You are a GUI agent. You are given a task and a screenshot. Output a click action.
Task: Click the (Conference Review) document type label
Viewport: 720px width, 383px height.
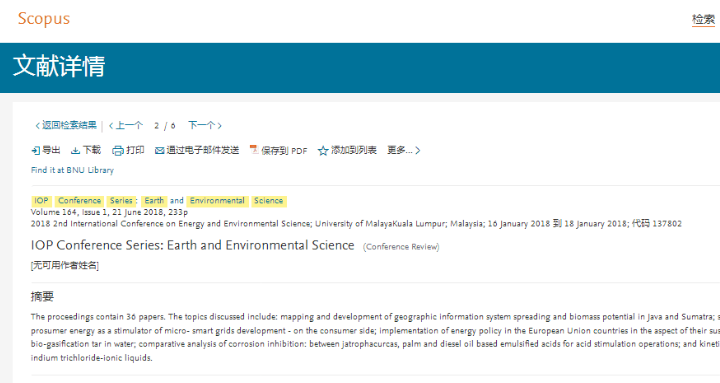[x=401, y=247]
